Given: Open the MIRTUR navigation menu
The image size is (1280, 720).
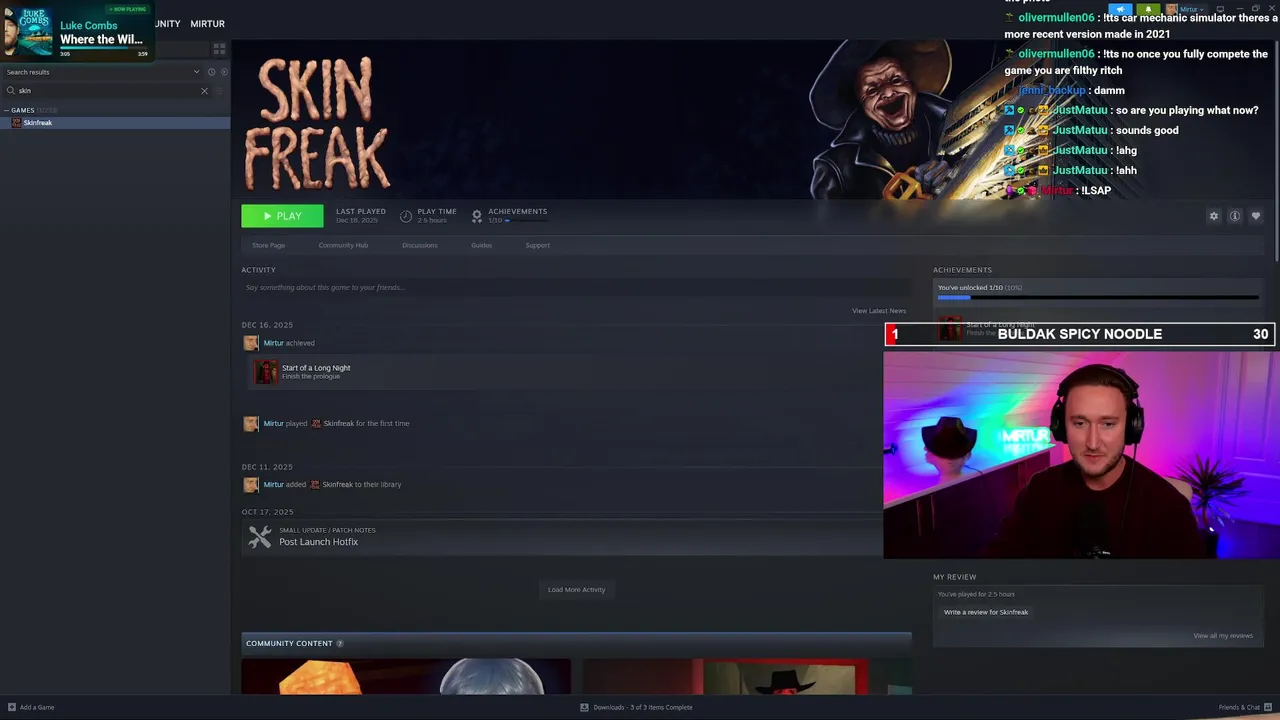Looking at the screenshot, I should click(208, 24).
